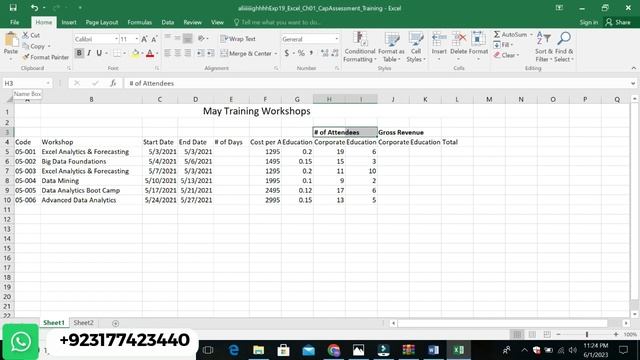Screen dimensions: 640x360
Task: Toggle Center horizontal alignment
Action: pyautogui.click(x=178, y=53)
